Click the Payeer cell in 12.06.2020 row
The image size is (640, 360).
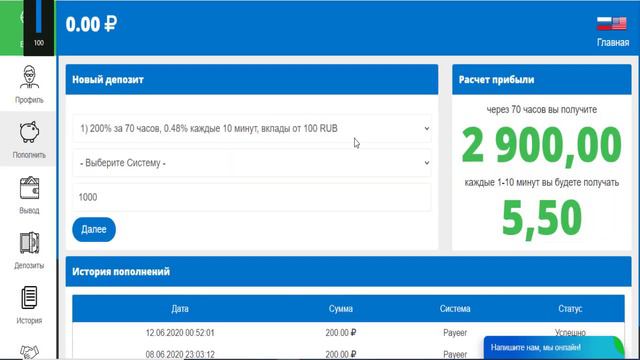(455, 333)
